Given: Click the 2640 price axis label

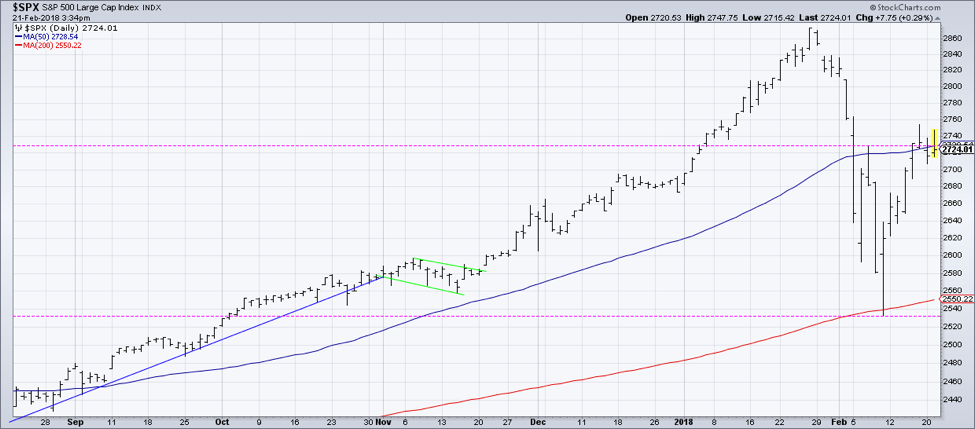Looking at the screenshot, I should point(953,220).
